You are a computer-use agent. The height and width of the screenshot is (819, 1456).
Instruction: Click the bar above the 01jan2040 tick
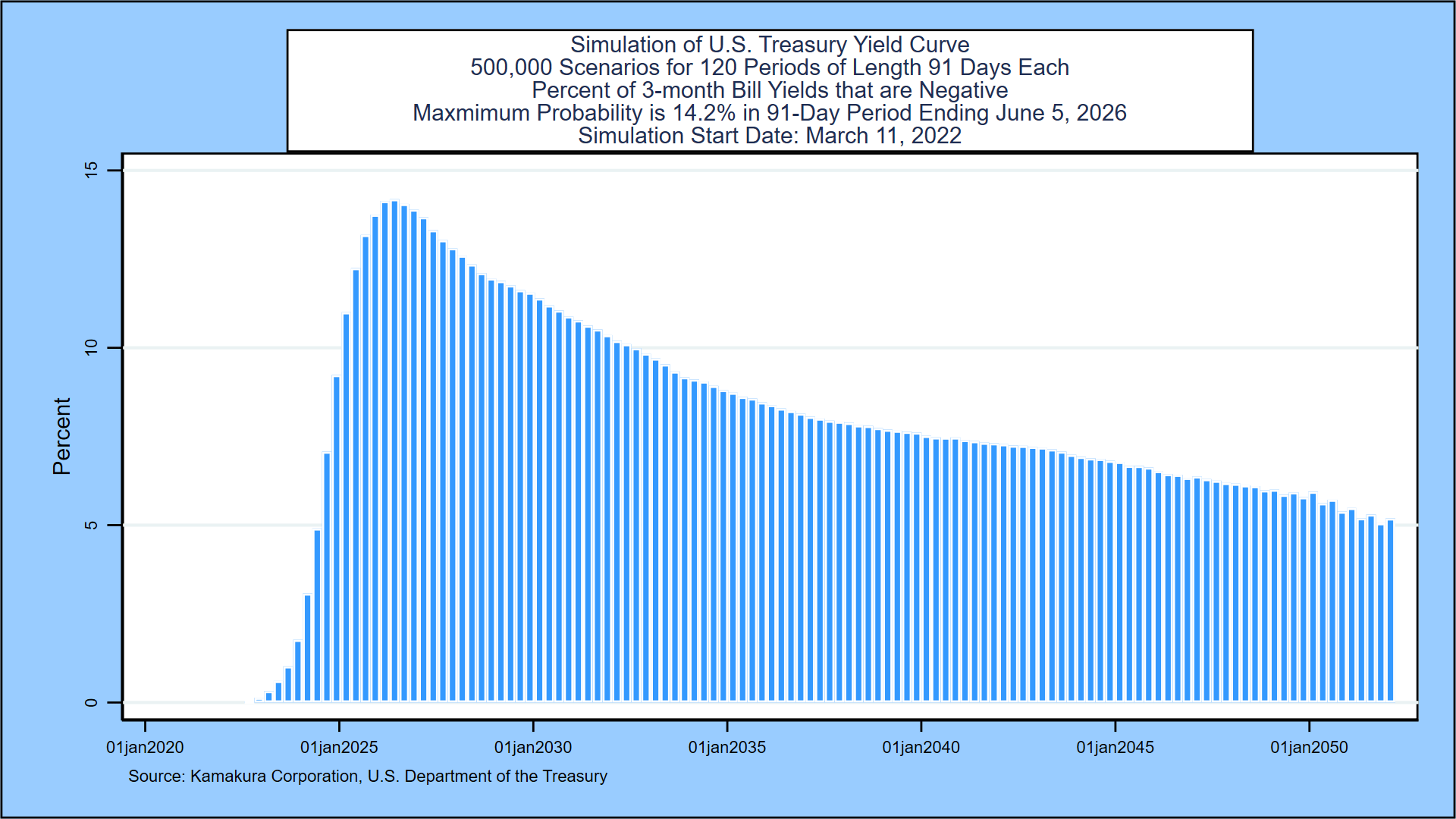[917, 569]
